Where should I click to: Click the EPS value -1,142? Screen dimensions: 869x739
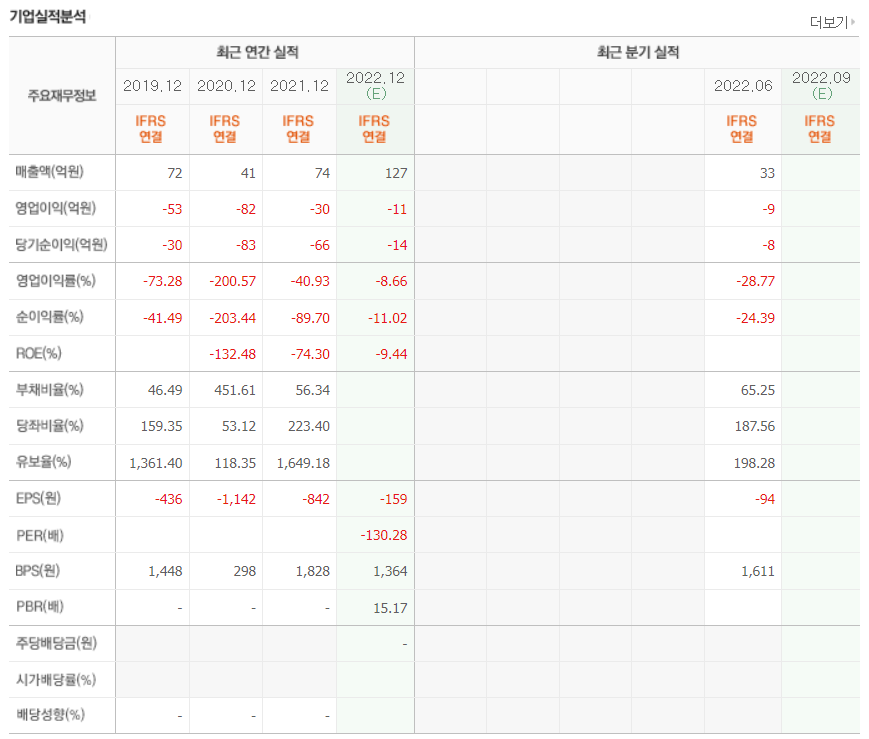[237, 500]
